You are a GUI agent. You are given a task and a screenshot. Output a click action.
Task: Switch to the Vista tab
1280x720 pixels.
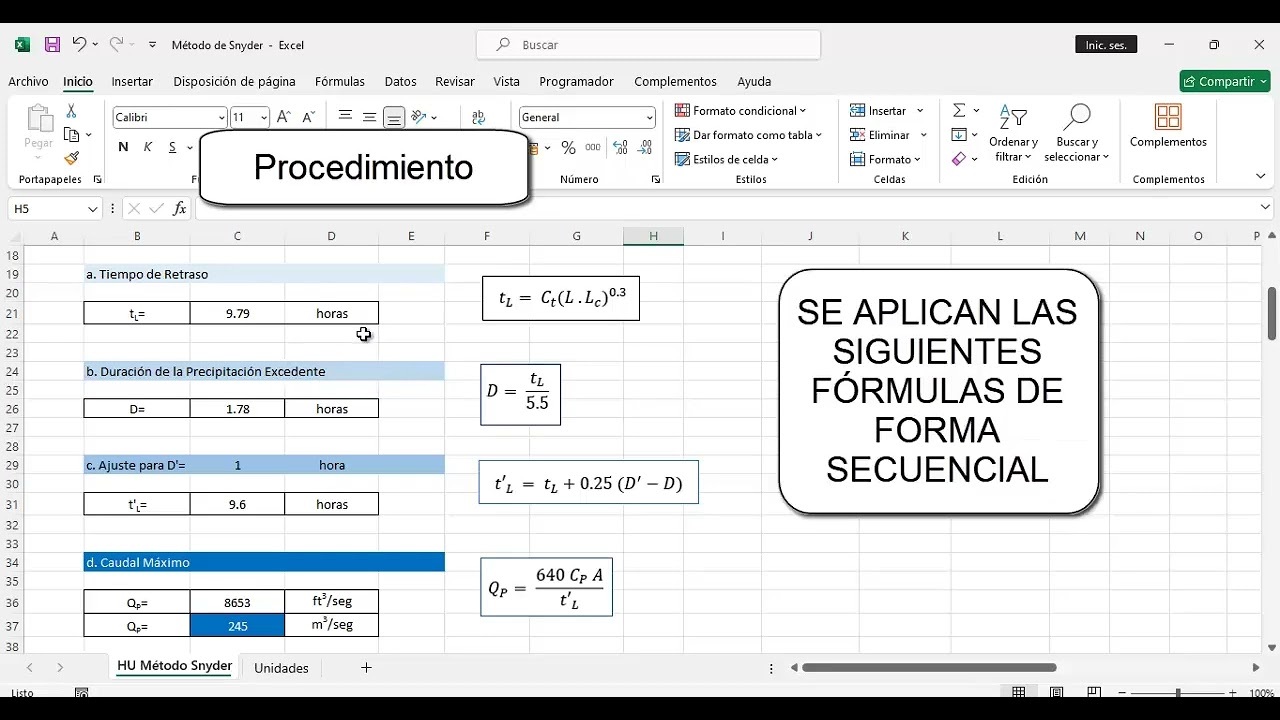tap(506, 81)
